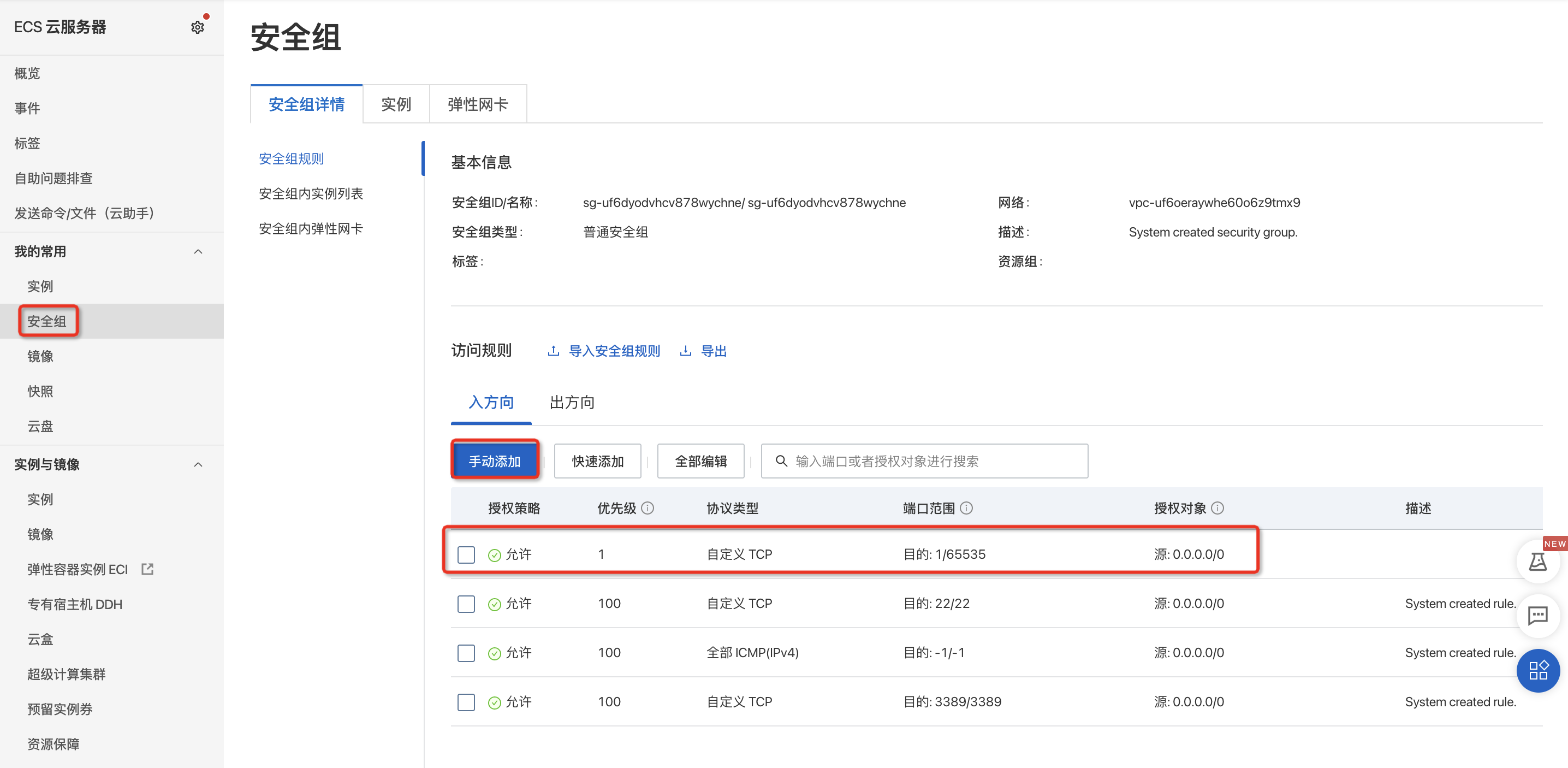Select the checkbox for the 22/22 rule
The image size is (1568, 768).
466,604
